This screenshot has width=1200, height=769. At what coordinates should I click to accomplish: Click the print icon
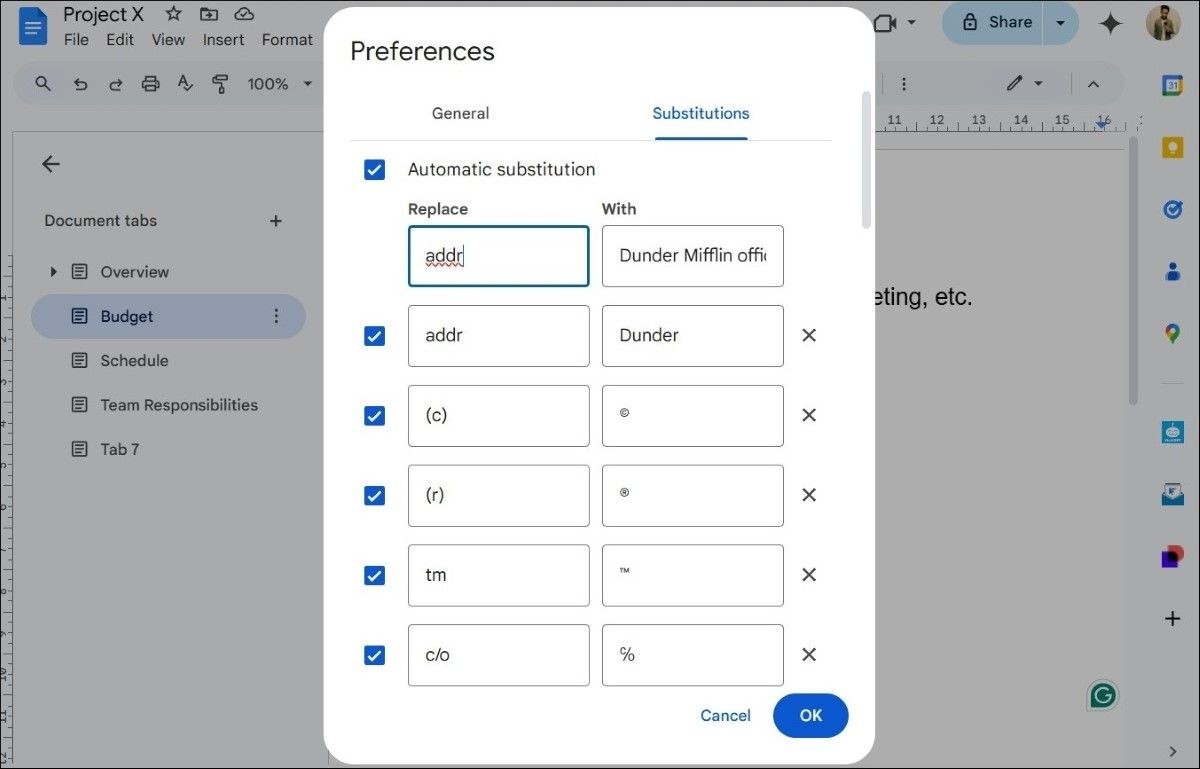click(x=150, y=84)
